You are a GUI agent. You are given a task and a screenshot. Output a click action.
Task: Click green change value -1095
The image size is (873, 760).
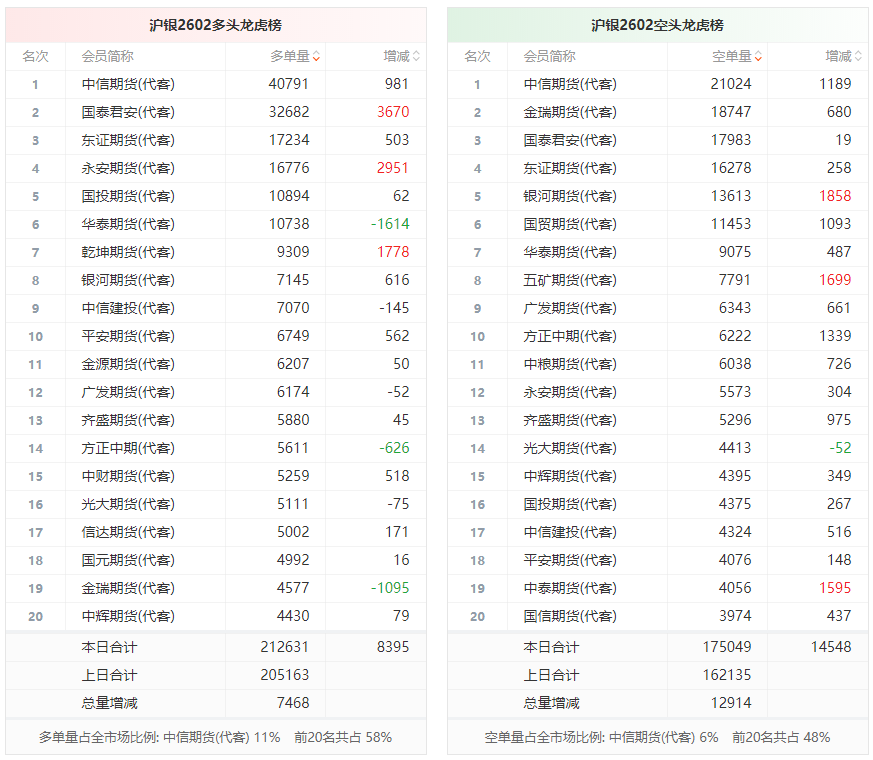[x=390, y=588]
